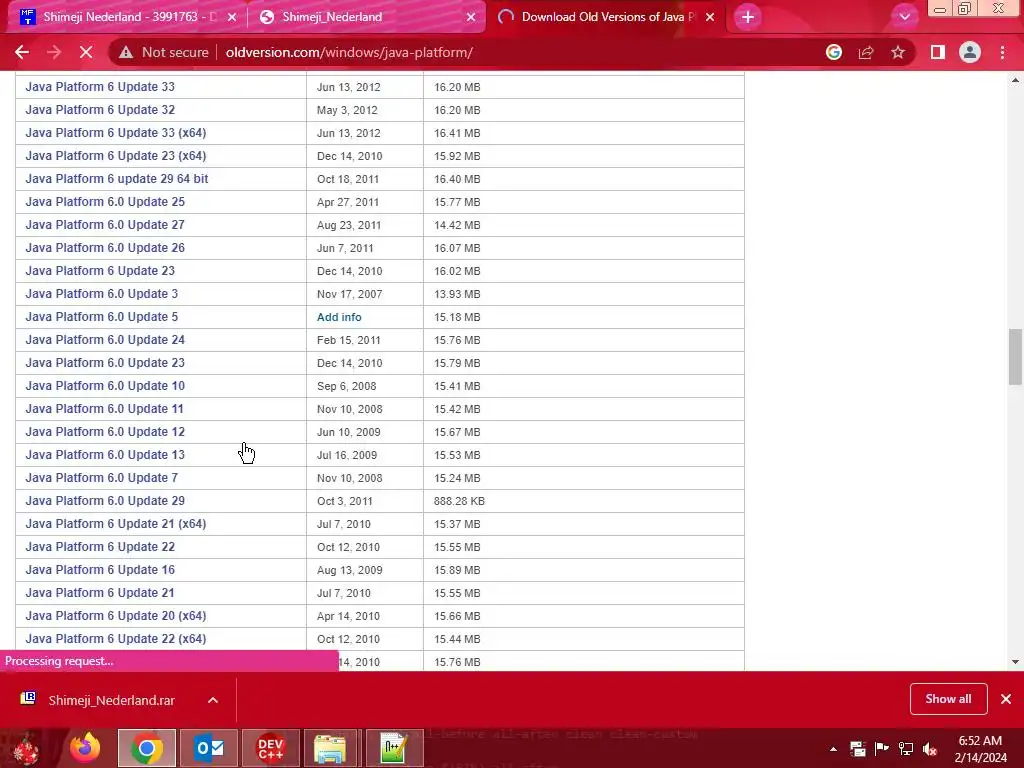This screenshot has width=1024, height=768.
Task: Open Java Platform 6 Update 20 (x64)
Action: tap(116, 616)
